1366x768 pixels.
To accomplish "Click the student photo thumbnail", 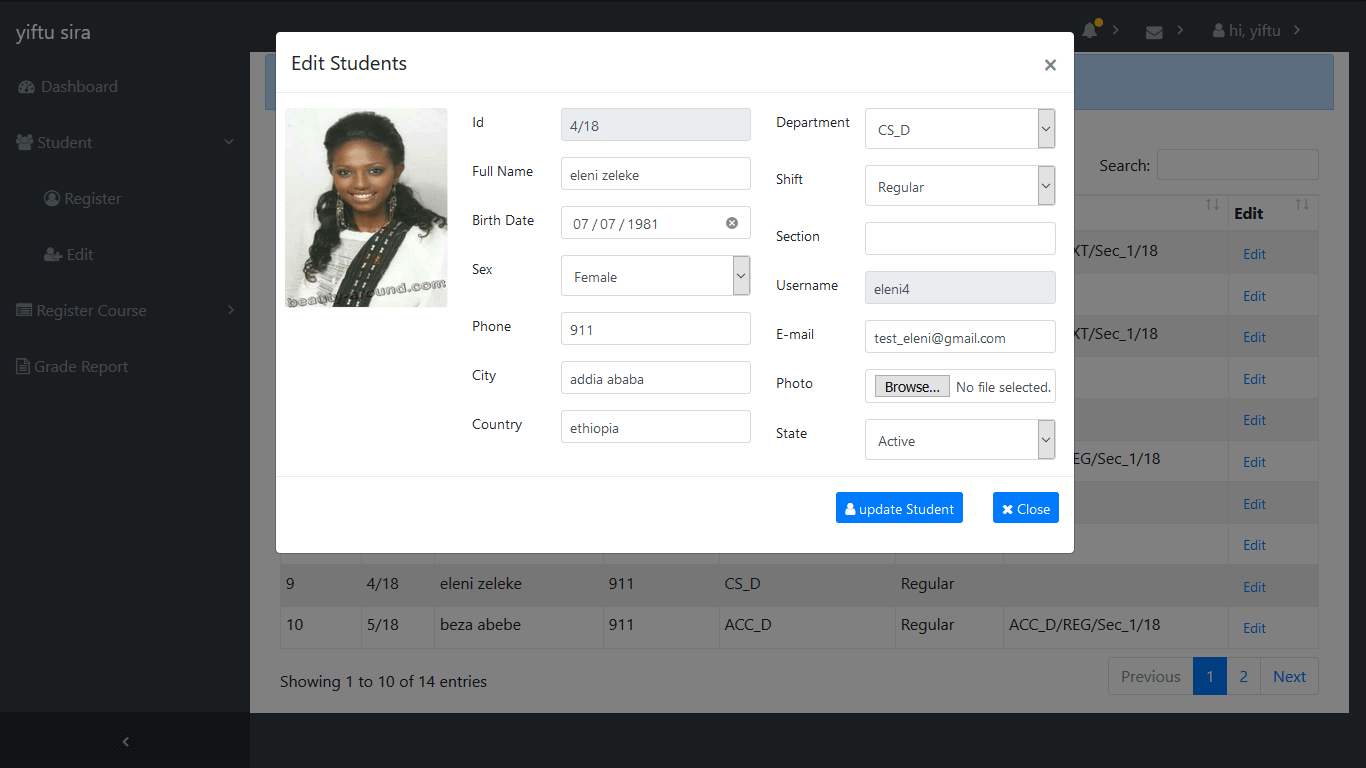I will coord(366,207).
